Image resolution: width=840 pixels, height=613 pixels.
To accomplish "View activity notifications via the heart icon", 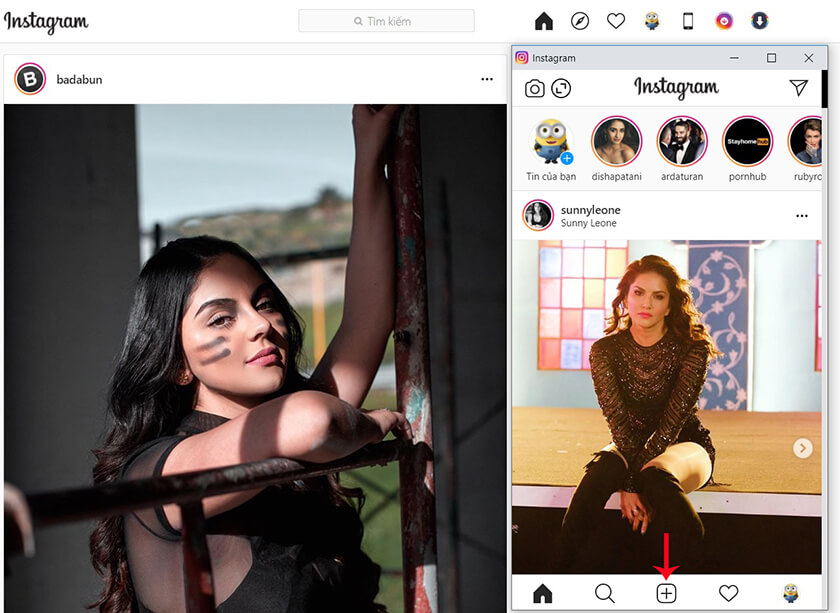I will point(728,591).
